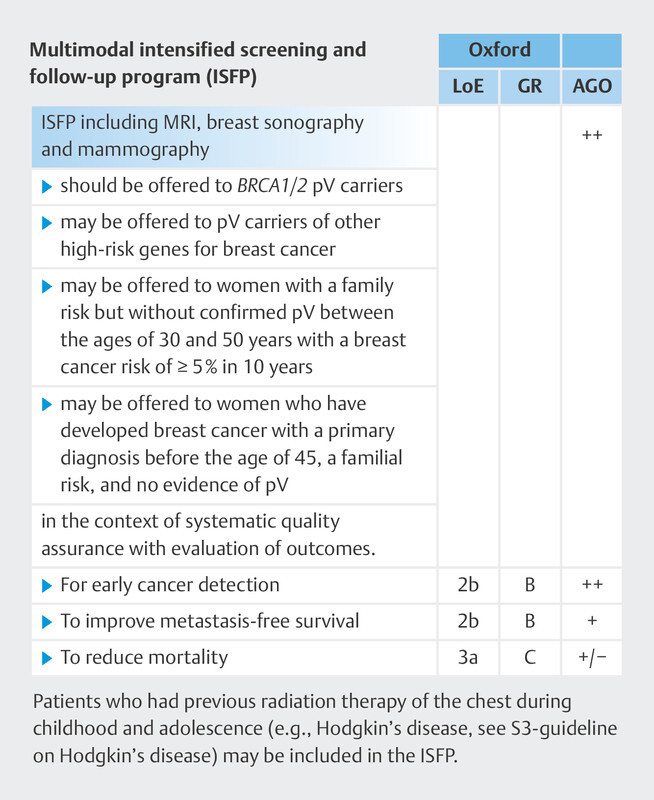Click the LoE value "3a" for reducing mortality

[467, 657]
